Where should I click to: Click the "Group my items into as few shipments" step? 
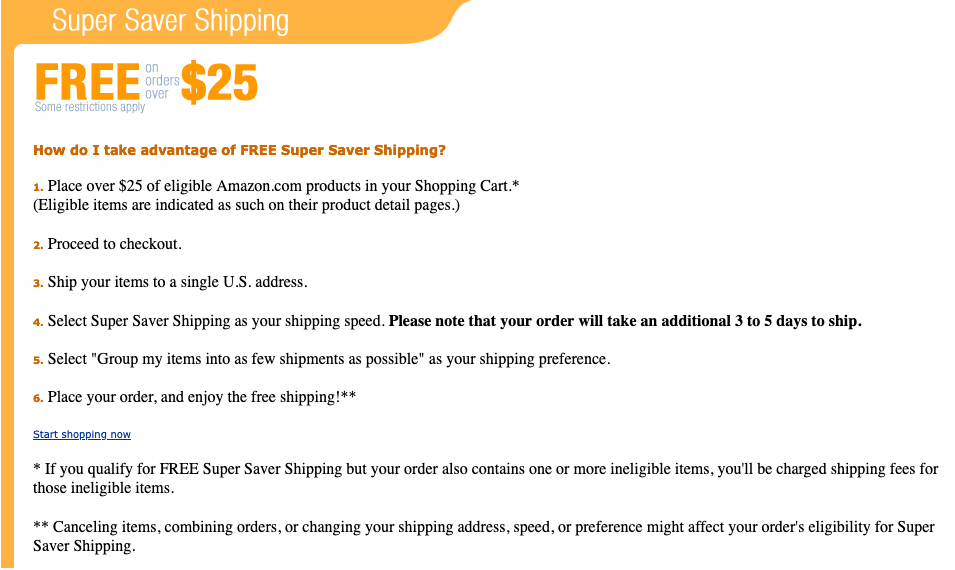pyautogui.click(x=329, y=359)
